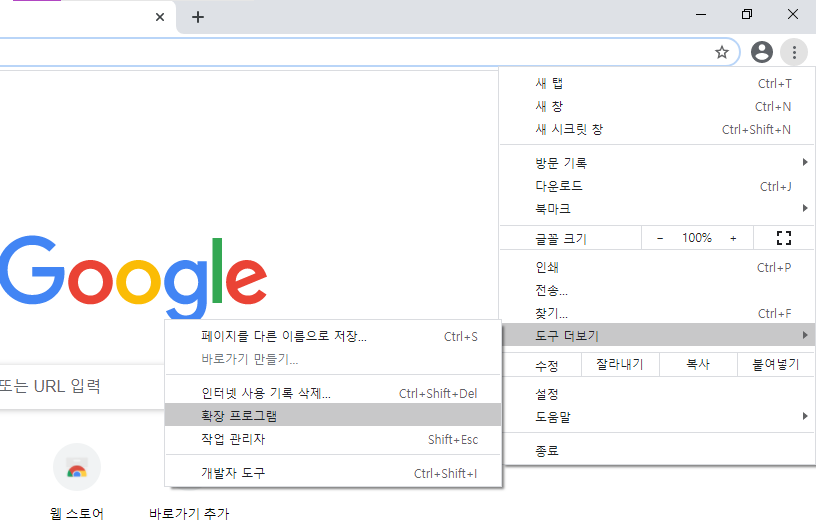This screenshot has height=532, width=816.
Task: Click the 붙여넣기 paste button
Action: pos(776,364)
